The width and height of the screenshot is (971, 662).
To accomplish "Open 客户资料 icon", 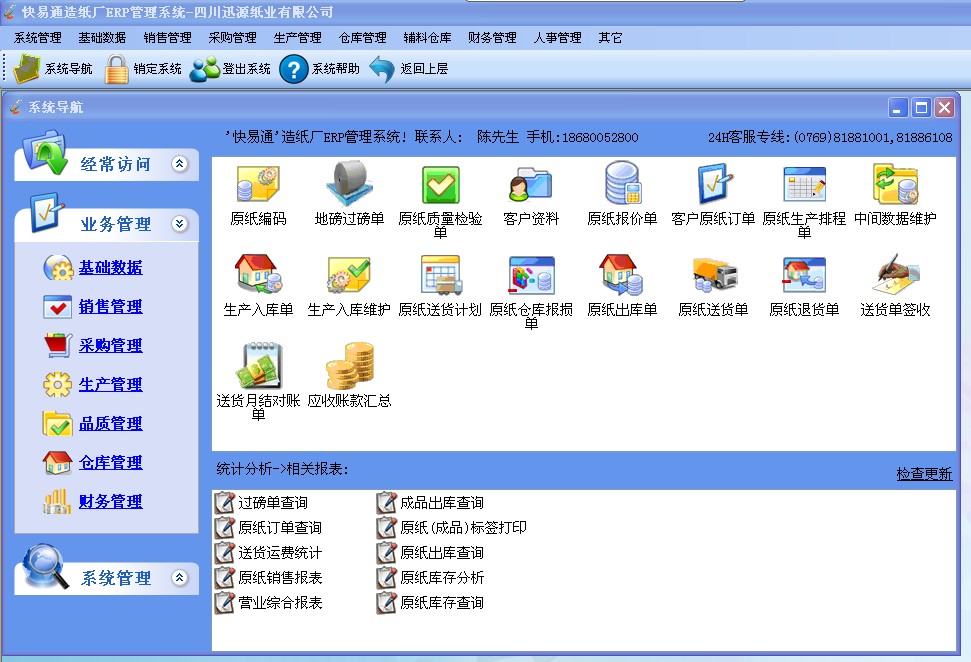I will click(x=531, y=184).
